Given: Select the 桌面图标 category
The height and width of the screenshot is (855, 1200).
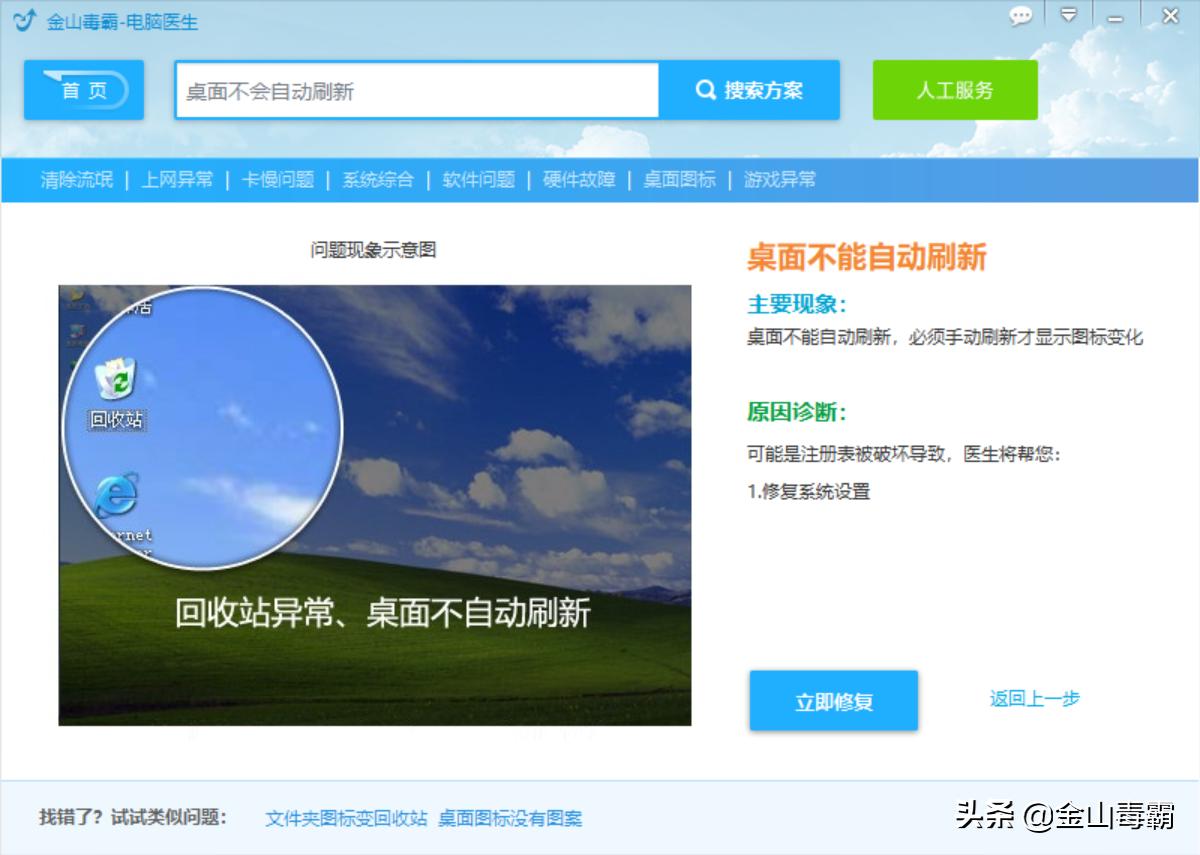Looking at the screenshot, I should click(x=680, y=180).
